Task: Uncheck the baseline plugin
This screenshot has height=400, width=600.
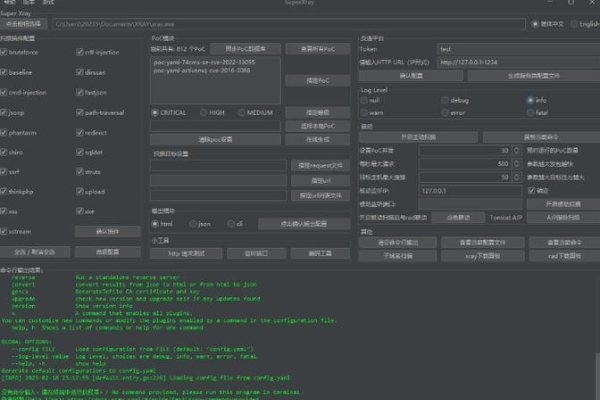Action: tap(3, 72)
